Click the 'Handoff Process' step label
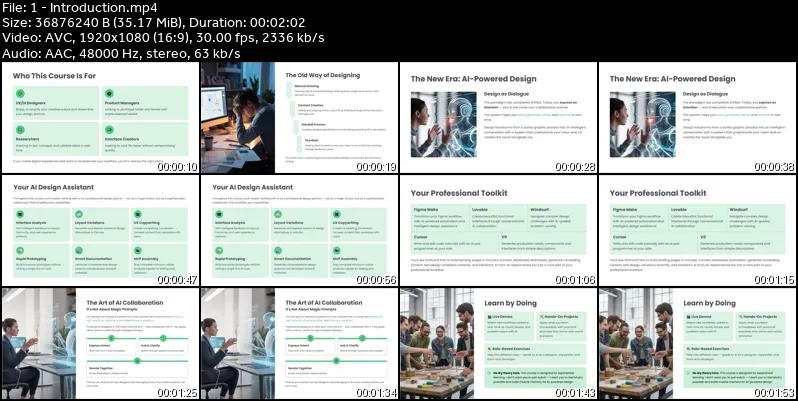 (x=315, y=124)
